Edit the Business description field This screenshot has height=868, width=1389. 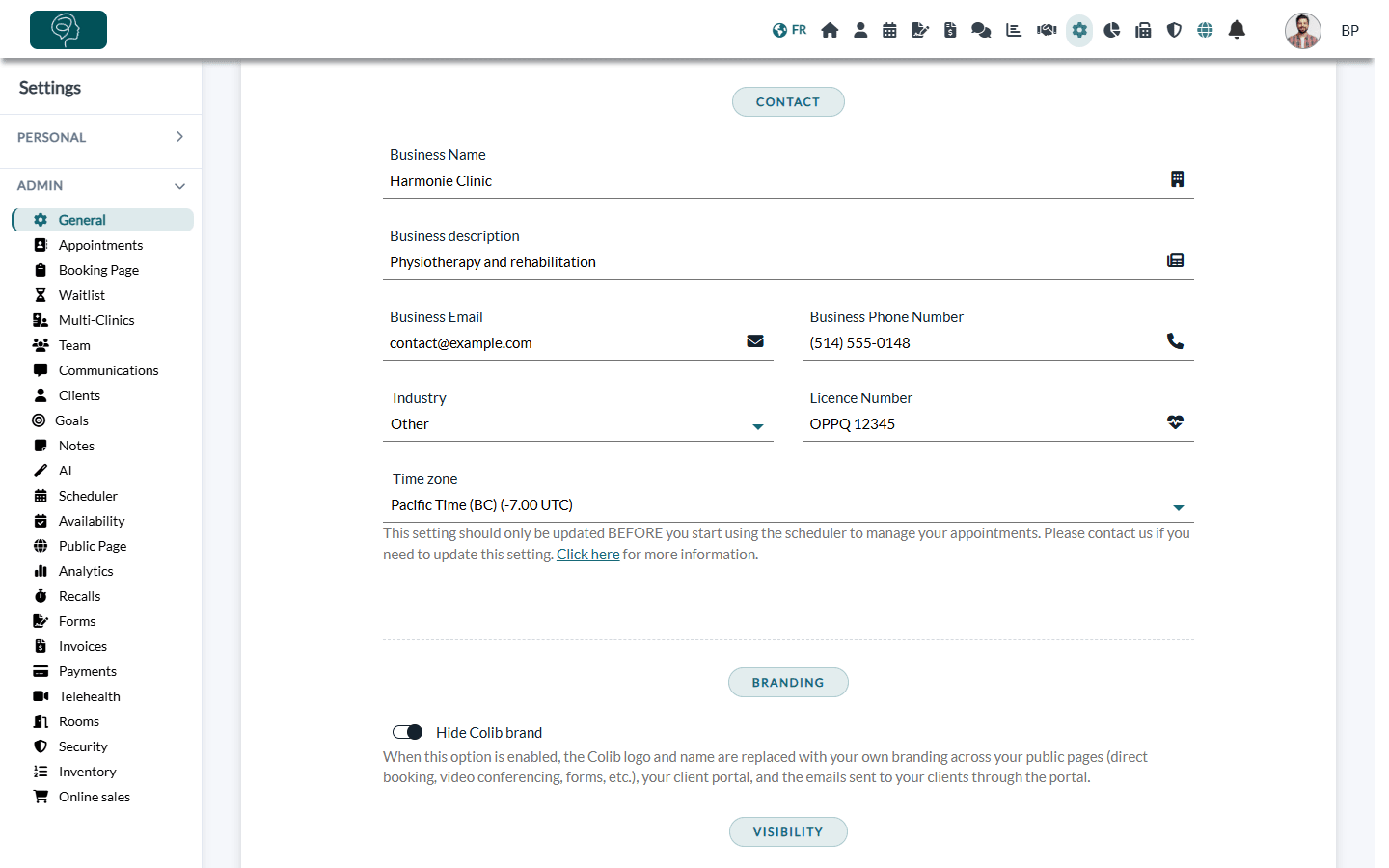pos(788,262)
